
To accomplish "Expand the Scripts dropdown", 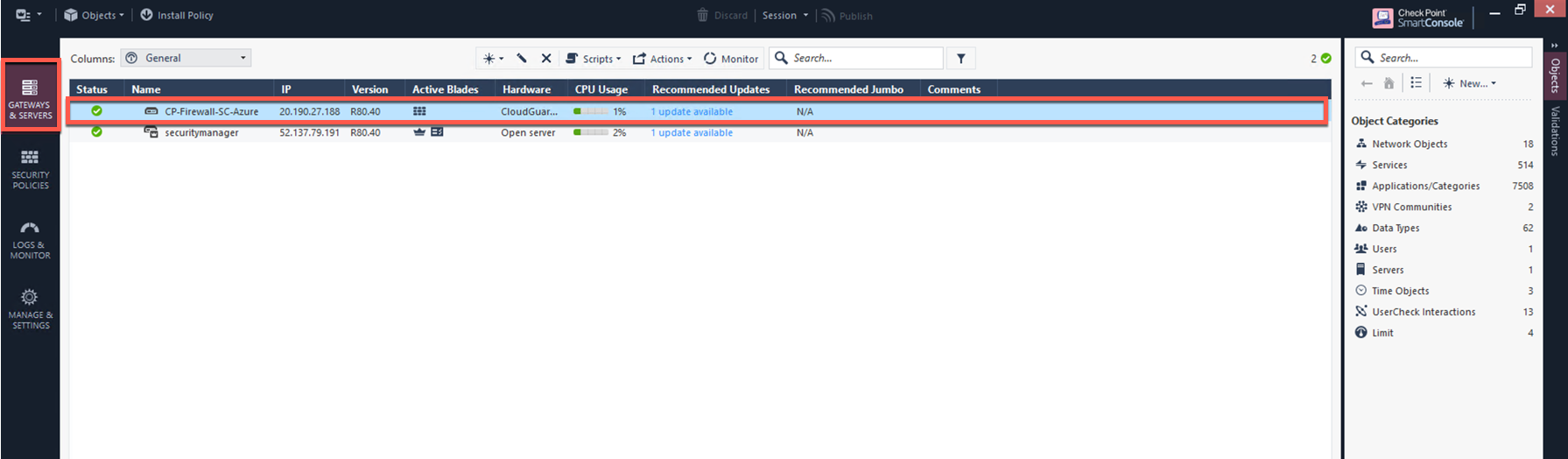I will pos(594,59).
